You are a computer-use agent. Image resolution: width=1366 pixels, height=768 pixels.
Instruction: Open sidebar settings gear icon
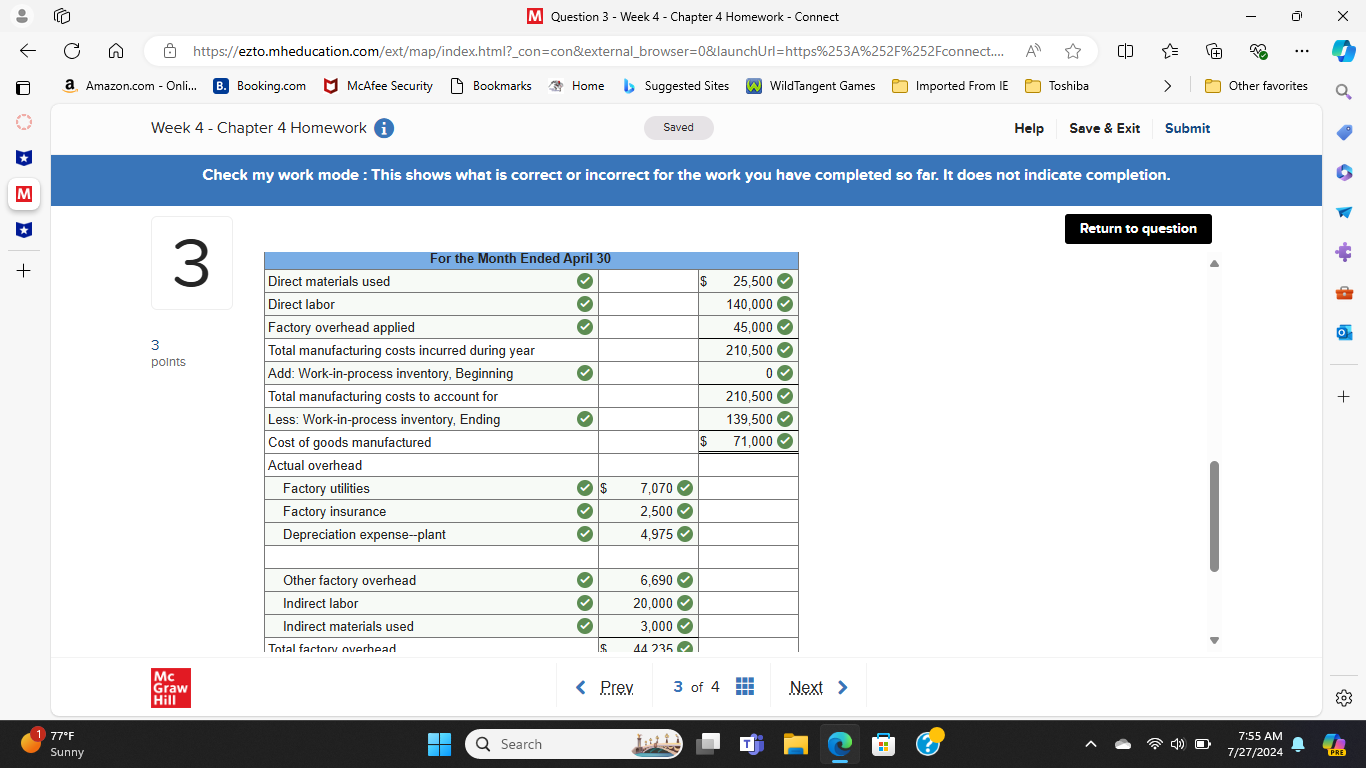pos(1344,697)
